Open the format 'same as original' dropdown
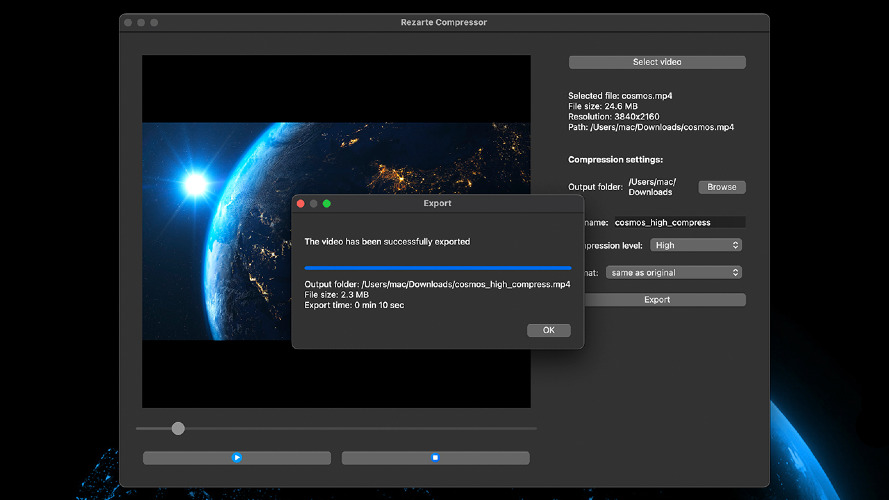The image size is (889, 500). 674,273
